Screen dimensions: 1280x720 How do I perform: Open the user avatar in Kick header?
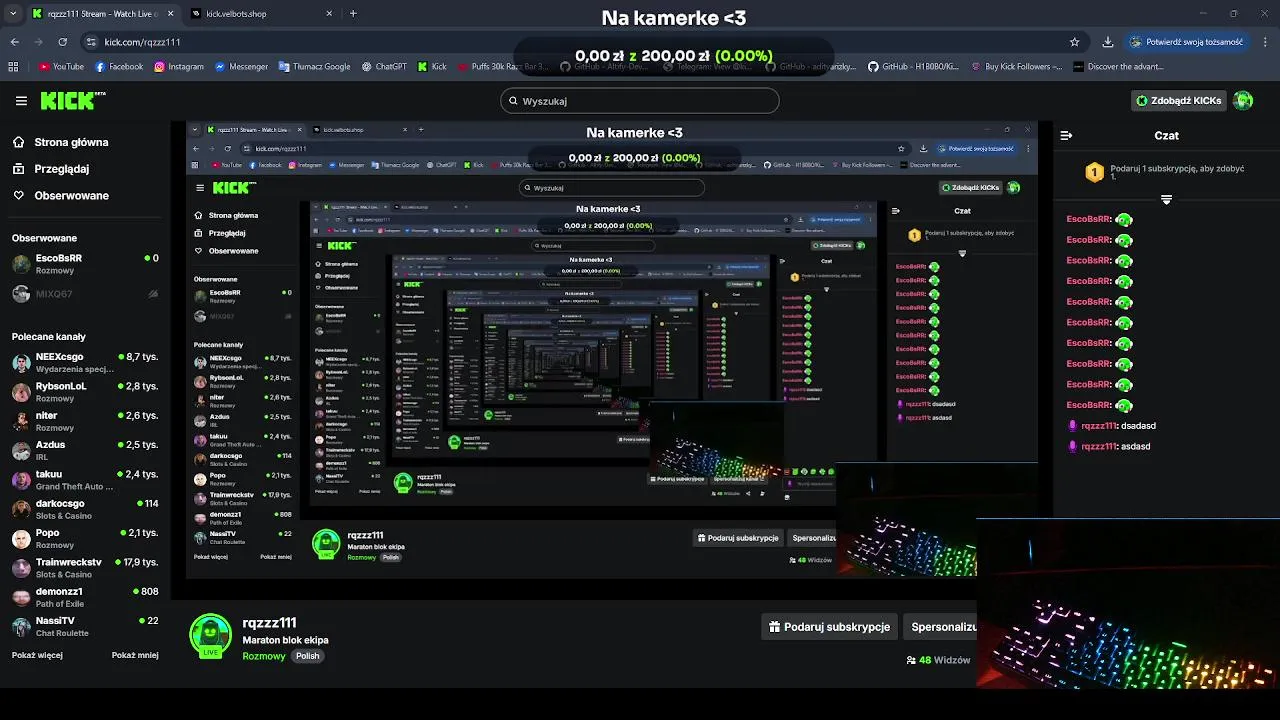tap(1243, 100)
